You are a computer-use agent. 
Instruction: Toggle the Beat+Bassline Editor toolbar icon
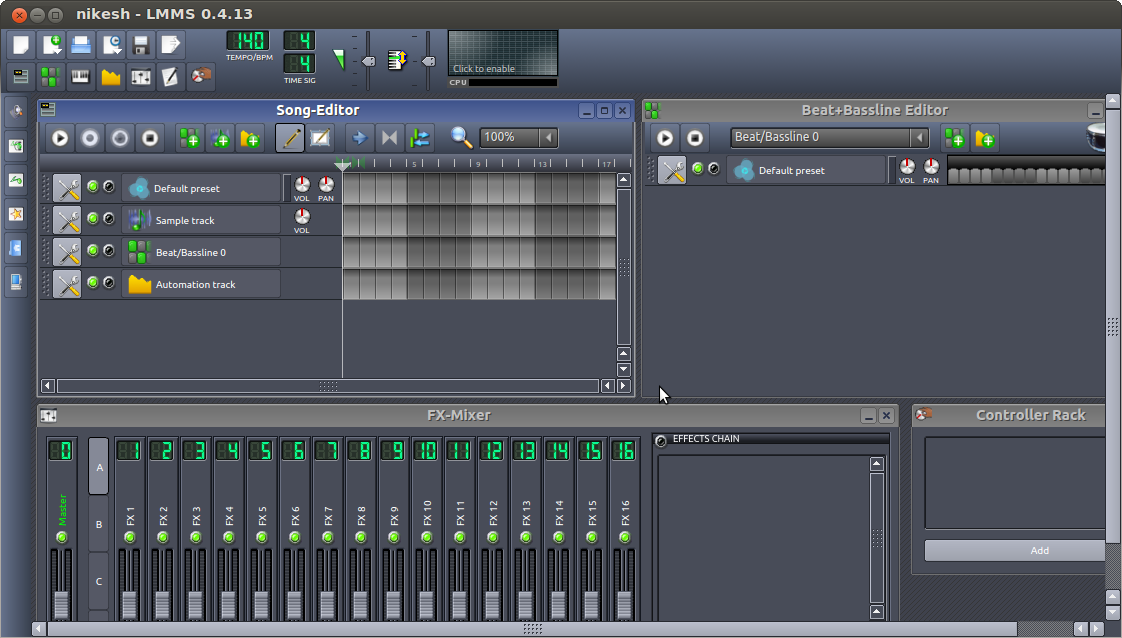click(50, 76)
